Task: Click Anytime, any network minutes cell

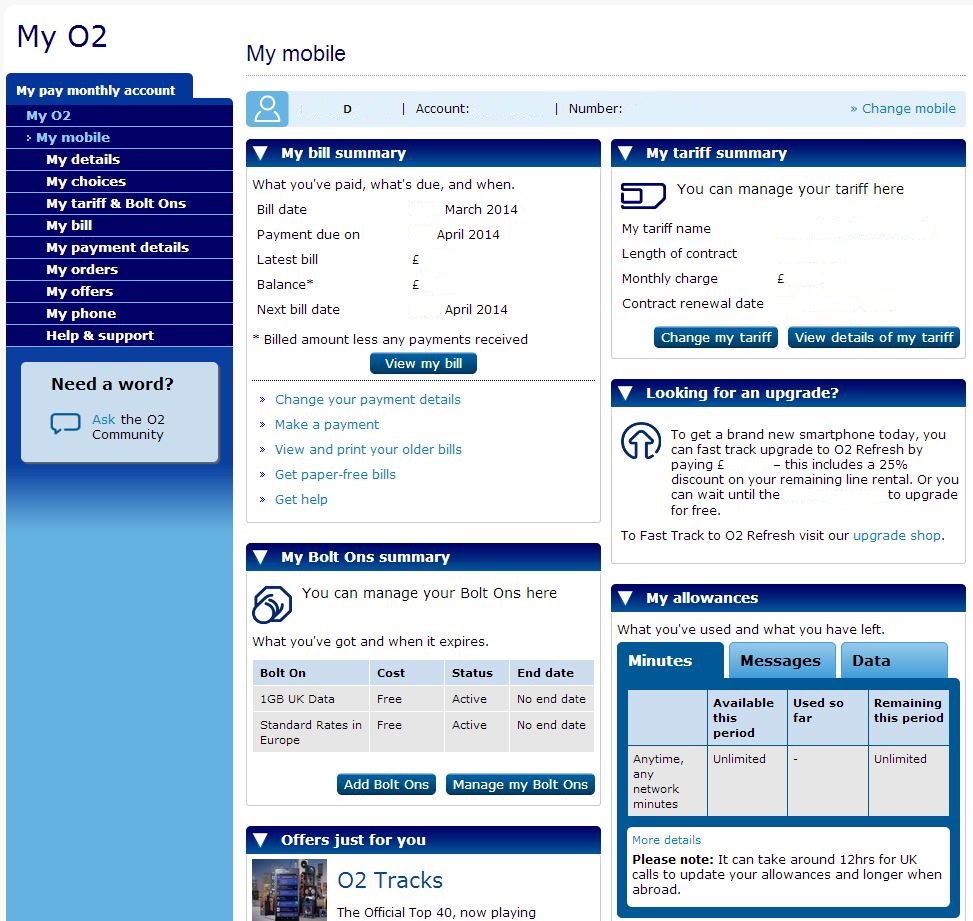Action: (x=667, y=781)
